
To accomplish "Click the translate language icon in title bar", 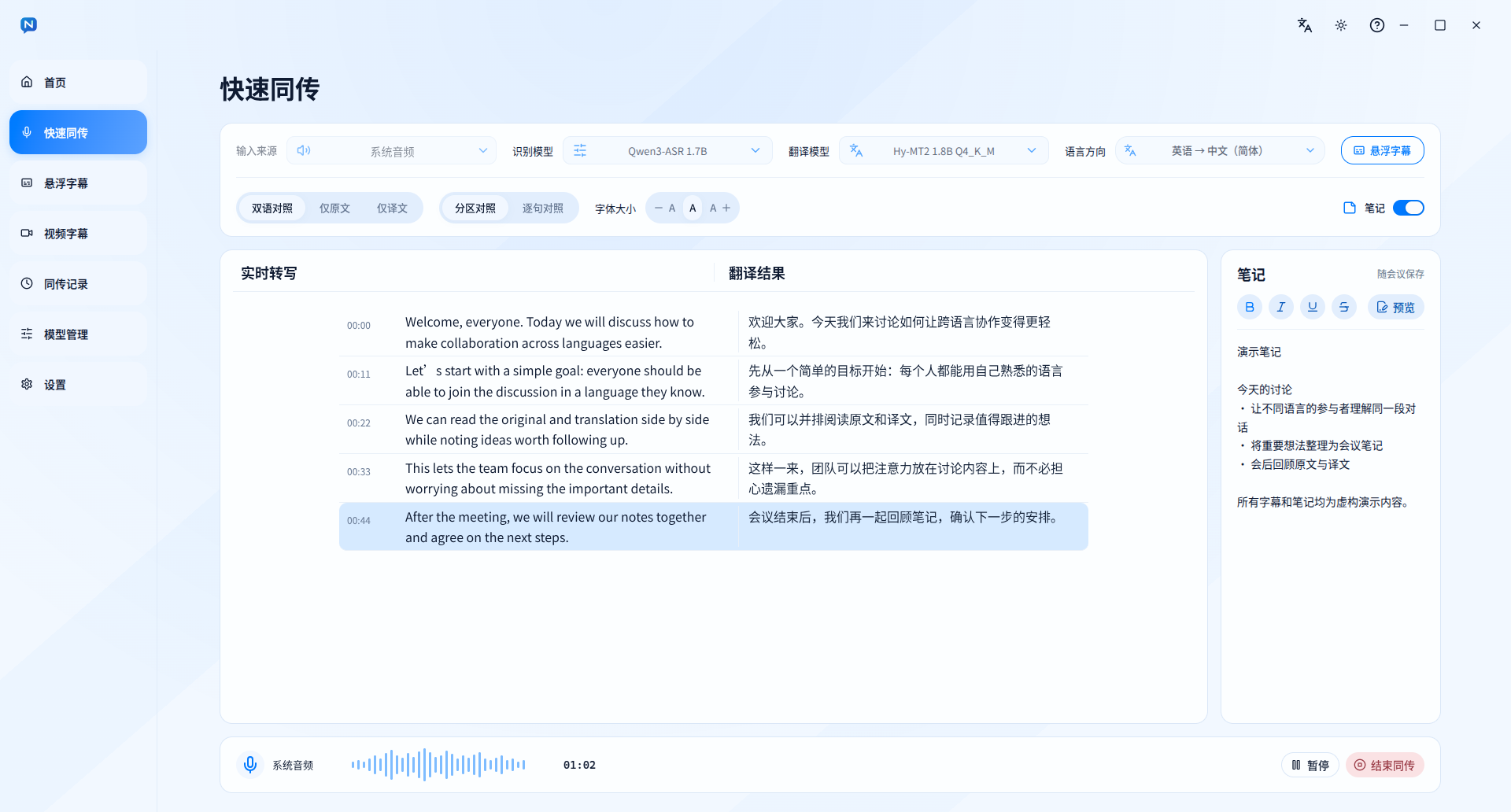I will coord(1305,25).
